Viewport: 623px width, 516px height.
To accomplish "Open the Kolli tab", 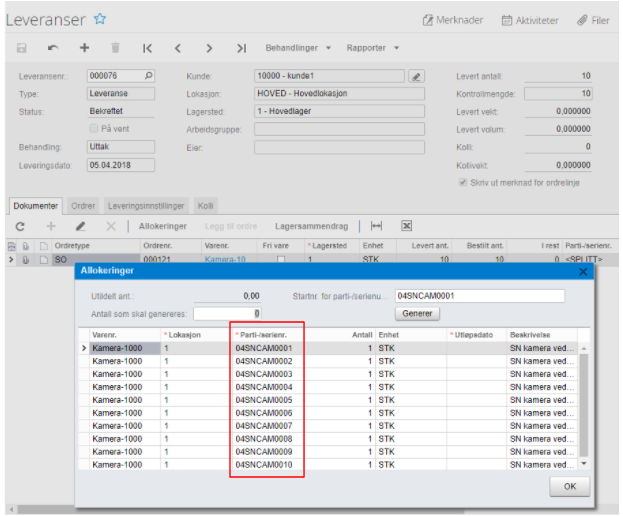I will pos(205,206).
